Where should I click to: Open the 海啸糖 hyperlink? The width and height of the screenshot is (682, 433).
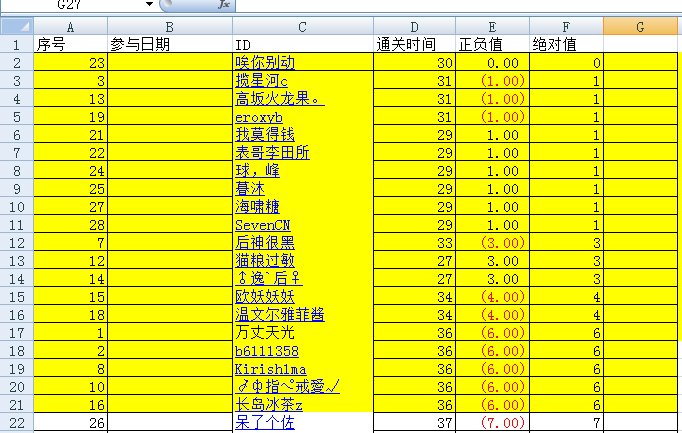[257, 207]
